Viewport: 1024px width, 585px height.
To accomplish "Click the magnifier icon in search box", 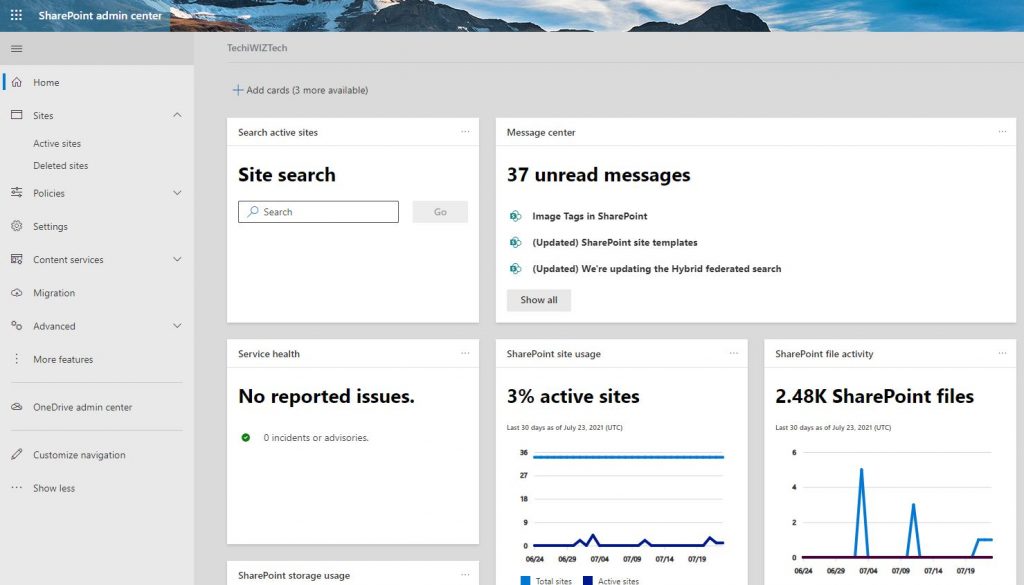I will (x=253, y=212).
